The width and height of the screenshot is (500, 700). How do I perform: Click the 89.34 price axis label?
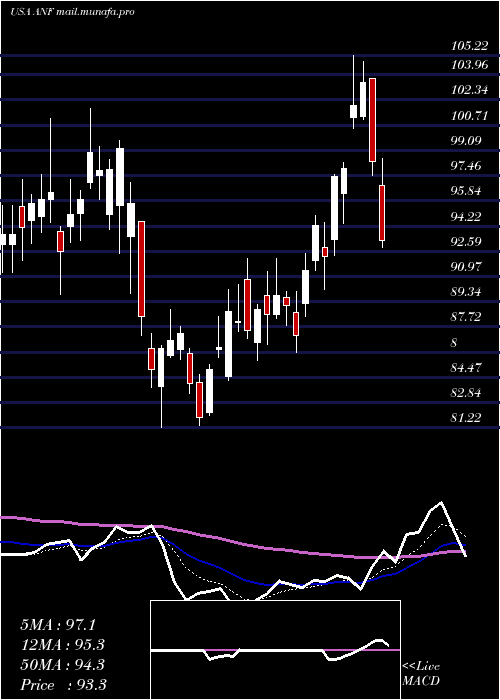tap(466, 292)
